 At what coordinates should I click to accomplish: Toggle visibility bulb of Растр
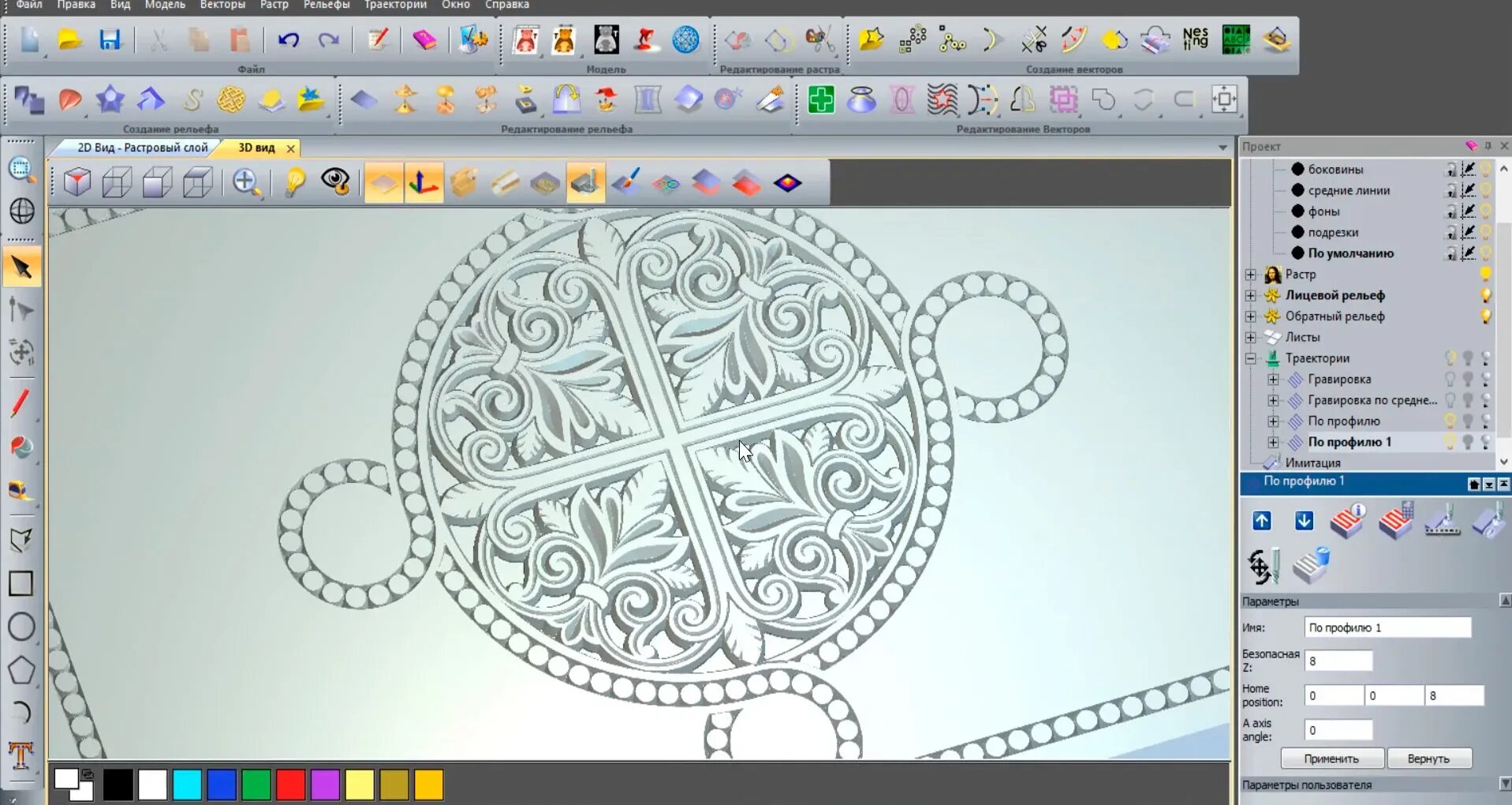pyautogui.click(x=1485, y=275)
